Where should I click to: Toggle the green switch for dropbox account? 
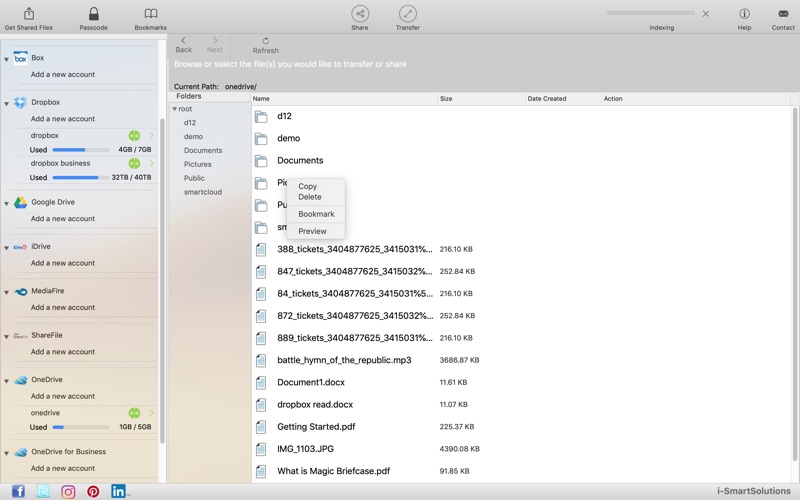tap(134, 135)
